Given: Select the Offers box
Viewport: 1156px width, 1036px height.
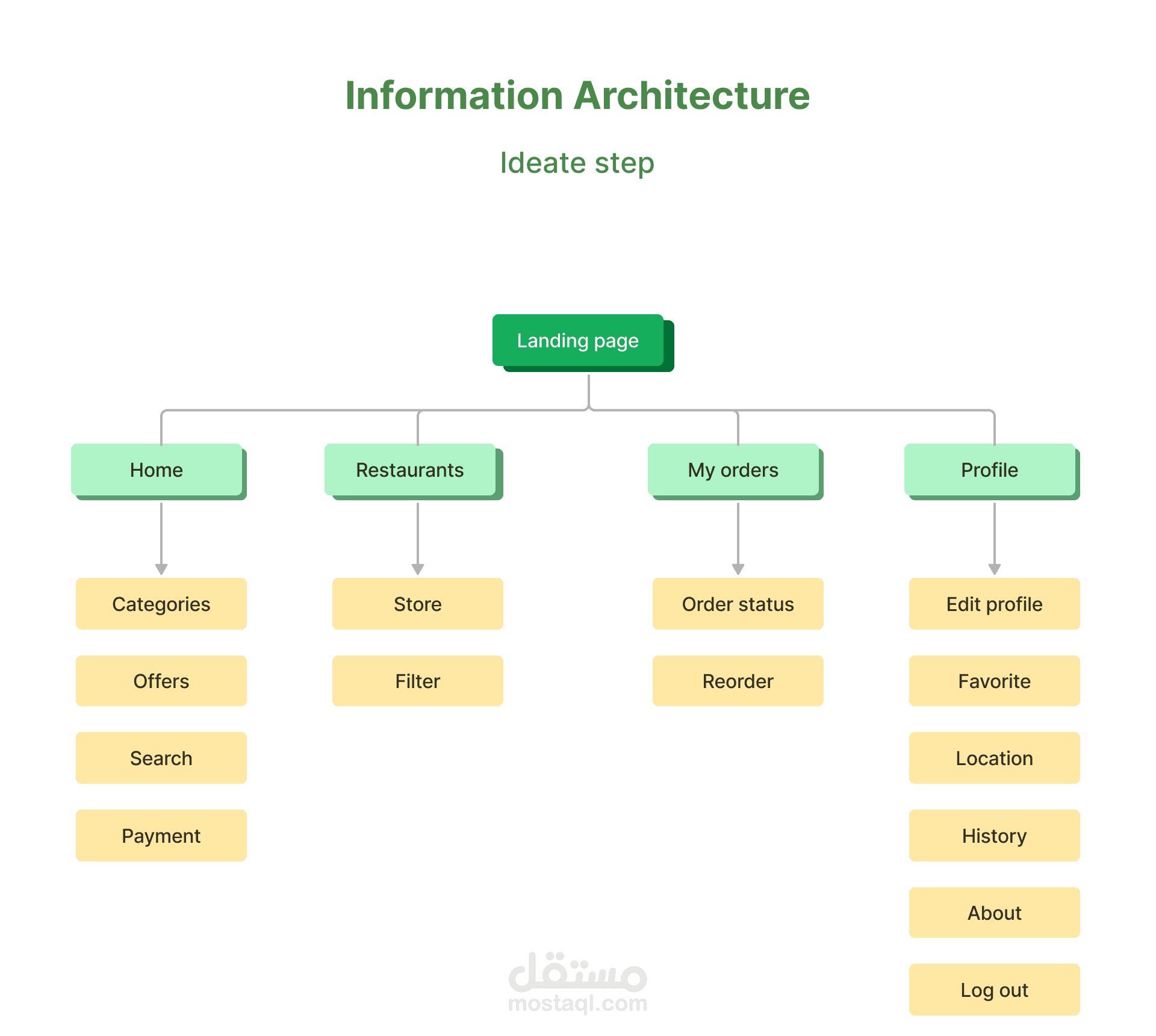Looking at the screenshot, I should point(161,681).
